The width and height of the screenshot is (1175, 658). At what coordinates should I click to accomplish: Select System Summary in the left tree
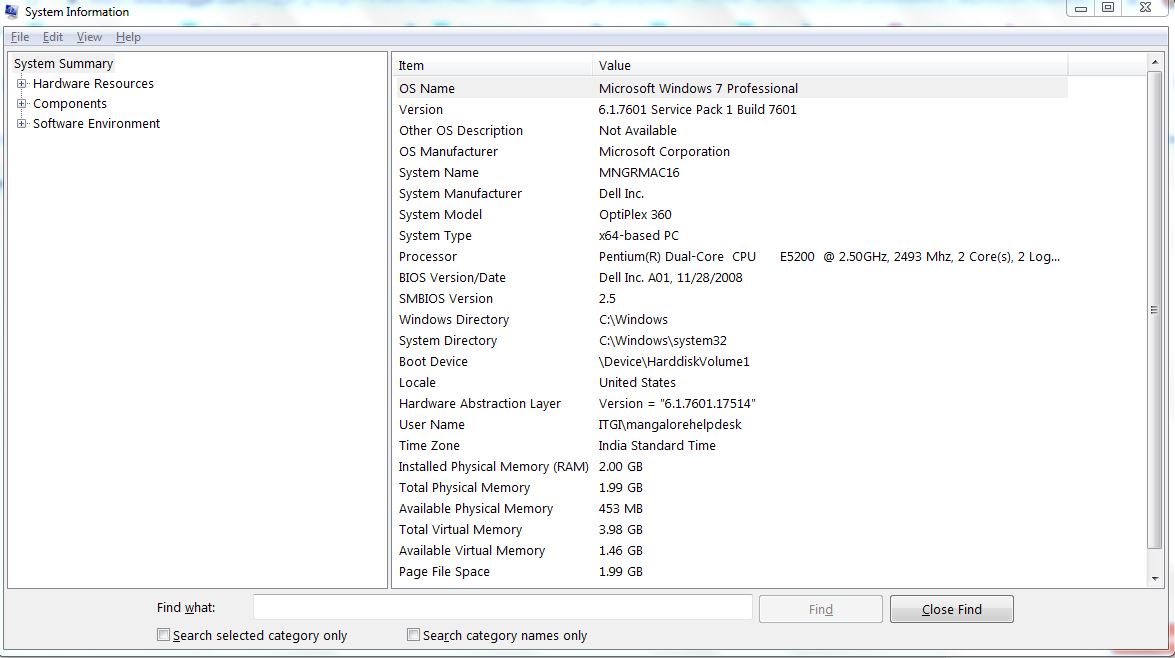click(x=63, y=63)
